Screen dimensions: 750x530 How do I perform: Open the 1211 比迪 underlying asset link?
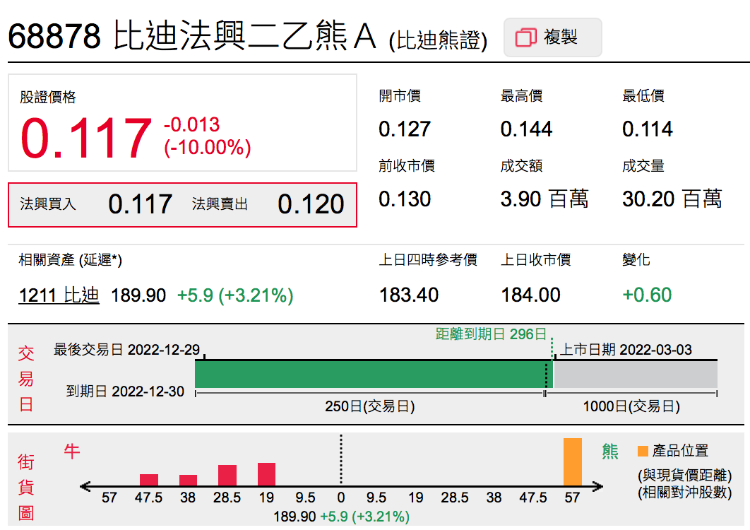pos(59,295)
